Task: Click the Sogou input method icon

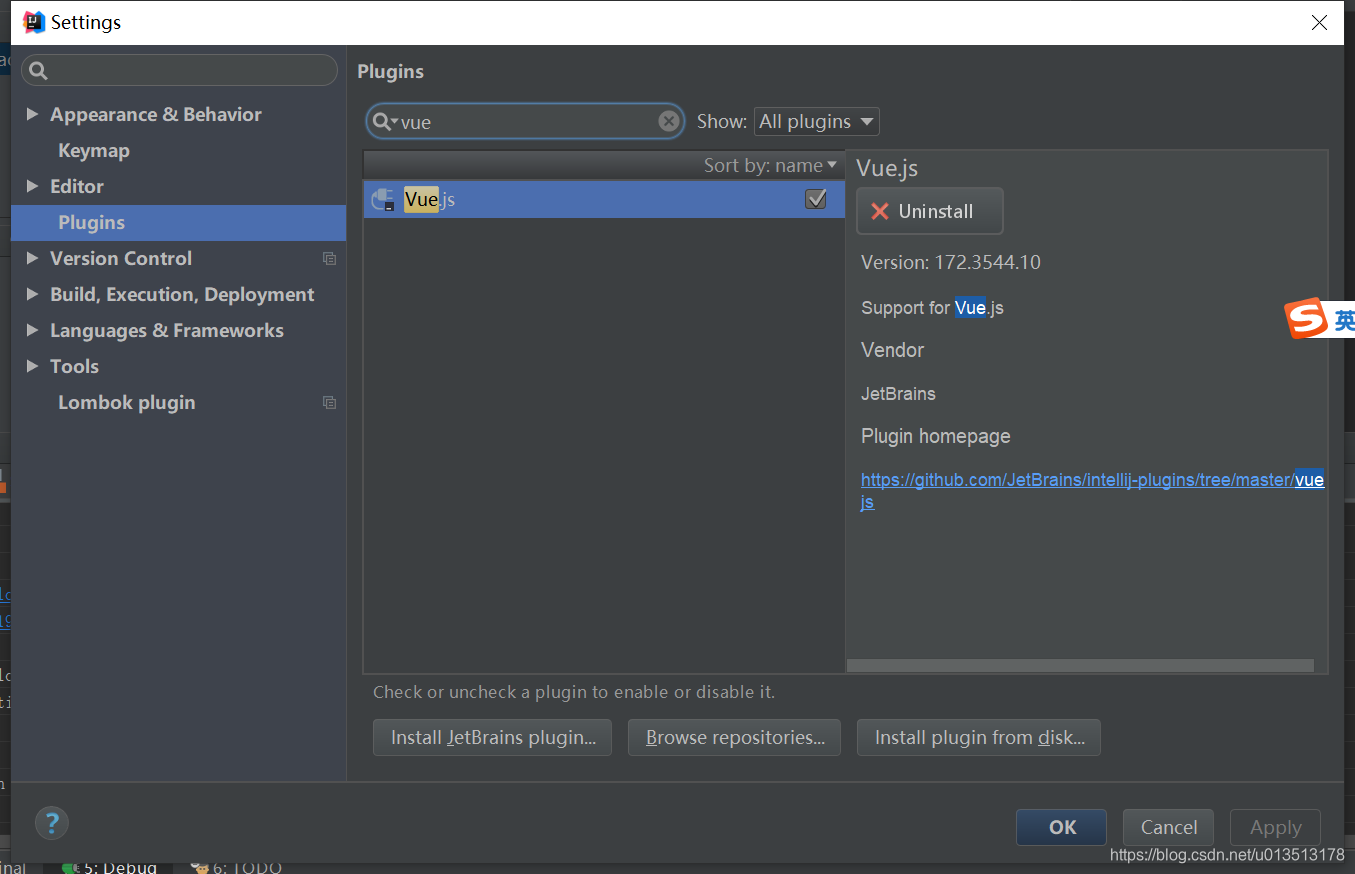Action: click(1306, 319)
